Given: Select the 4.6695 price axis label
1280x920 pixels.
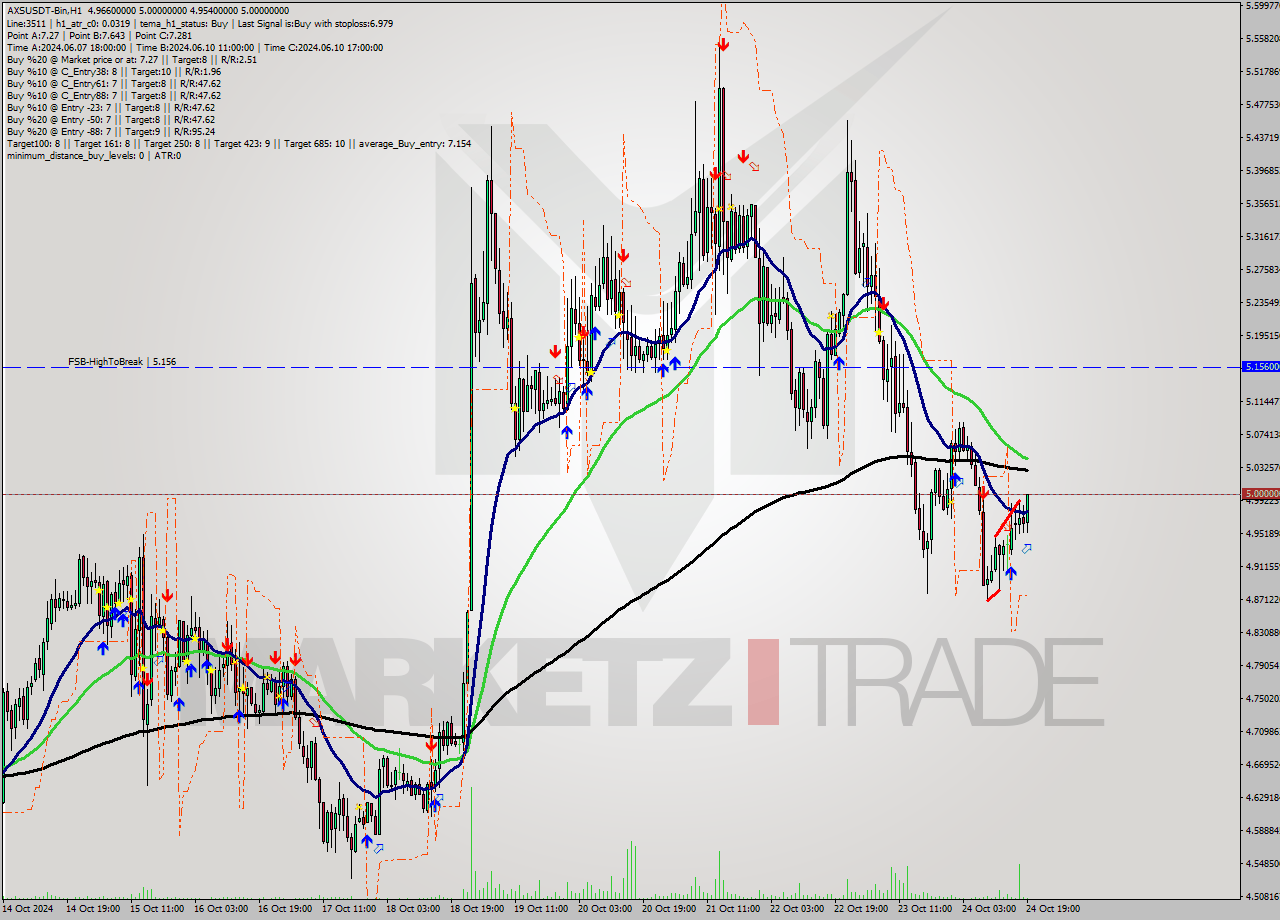Looking at the screenshot, I should [1262, 765].
